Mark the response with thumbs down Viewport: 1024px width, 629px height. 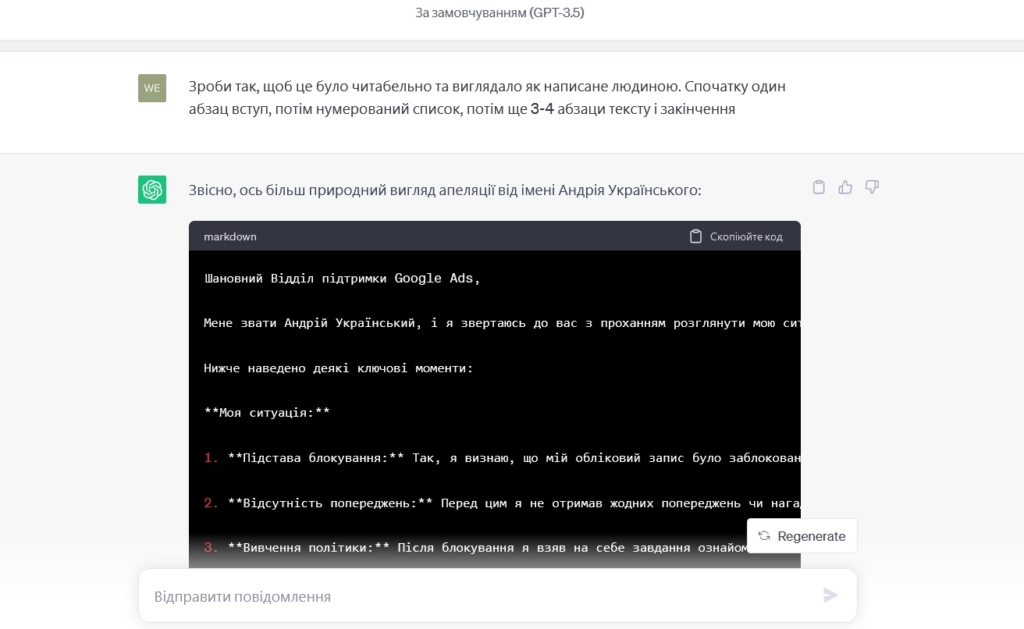(871, 187)
